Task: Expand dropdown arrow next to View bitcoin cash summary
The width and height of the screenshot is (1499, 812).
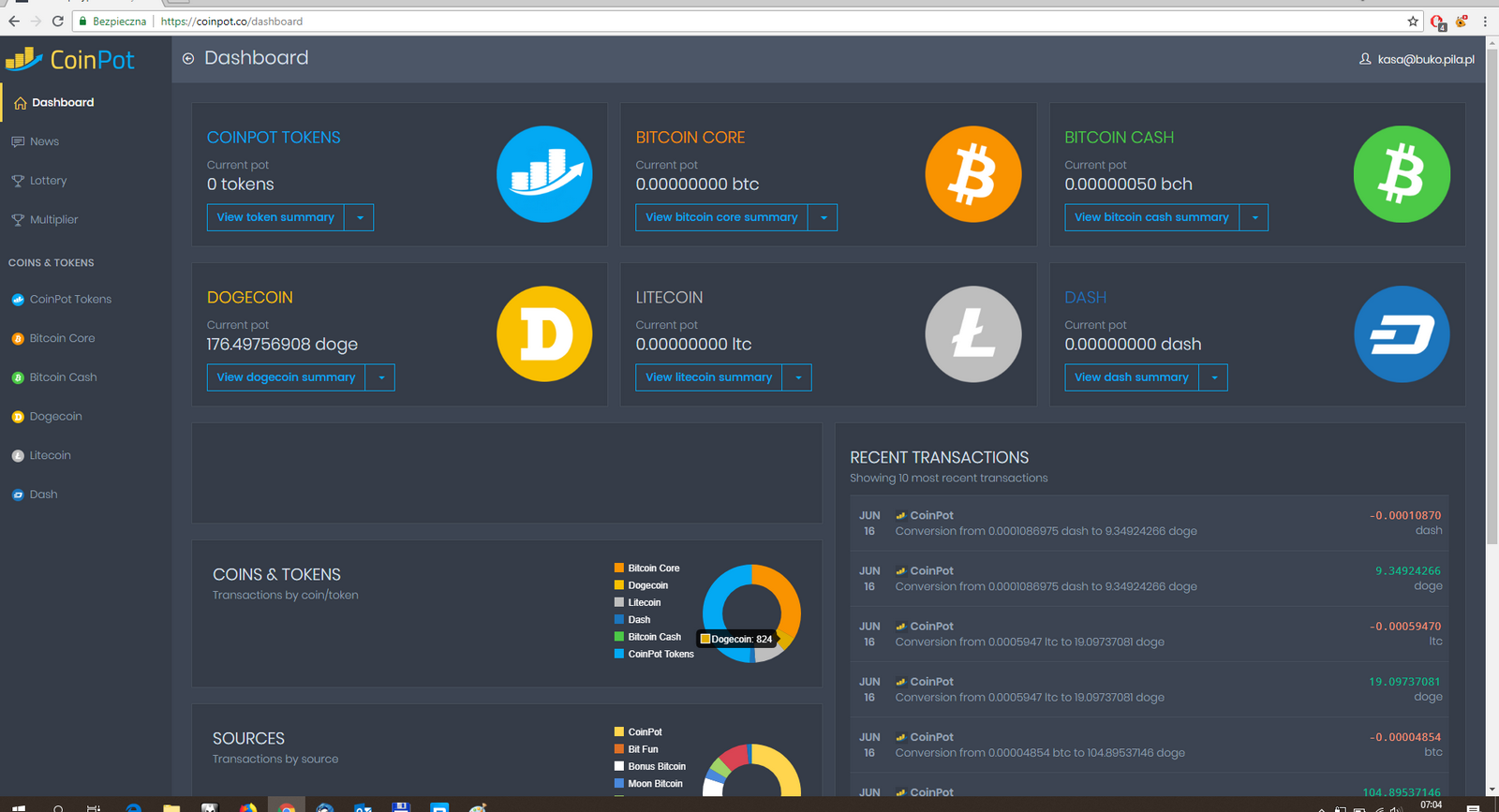Action: [1254, 217]
